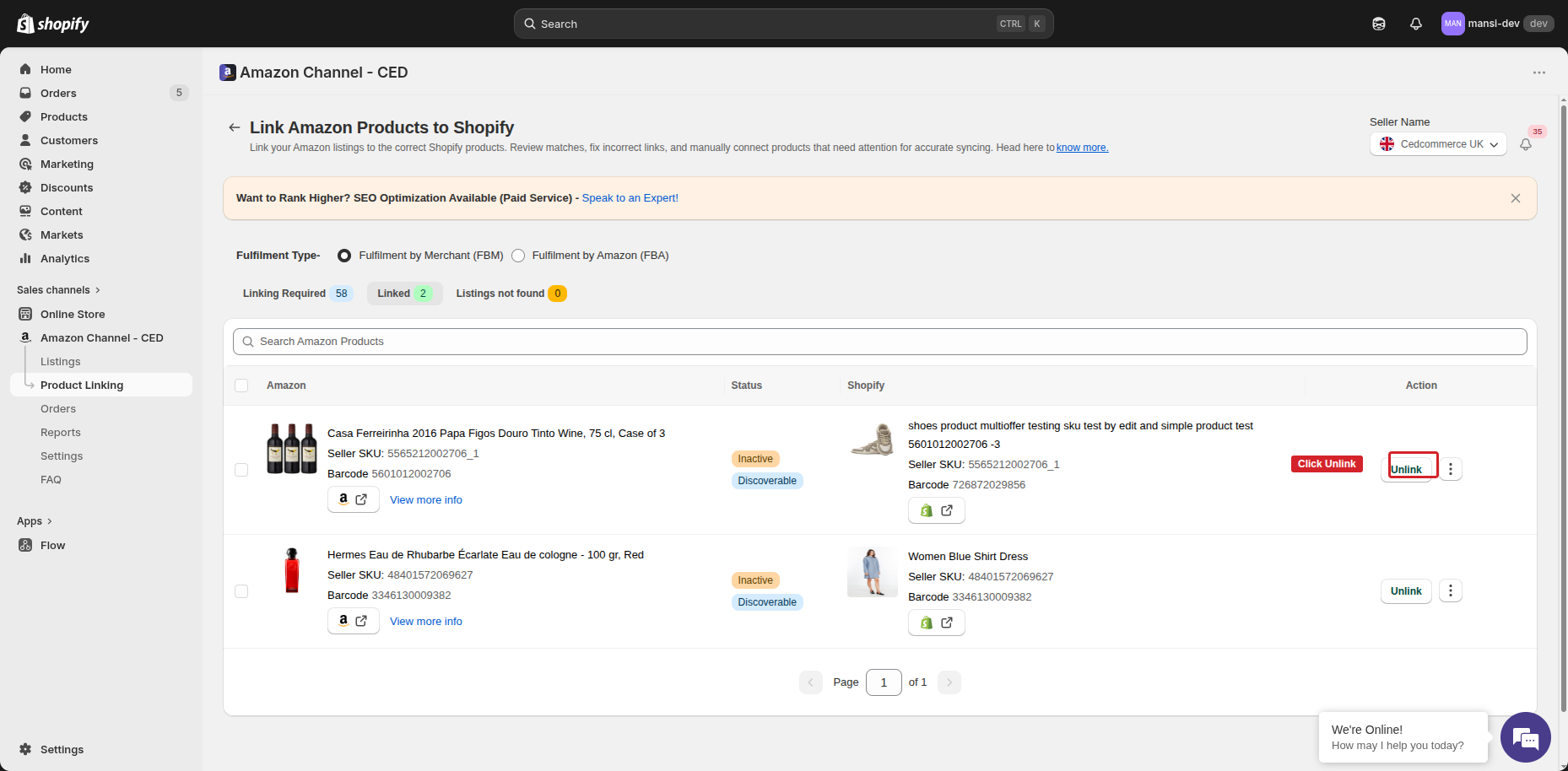1568x771 pixels.
Task: Open the app notification bell with 35 badge
Action: pos(1526,144)
